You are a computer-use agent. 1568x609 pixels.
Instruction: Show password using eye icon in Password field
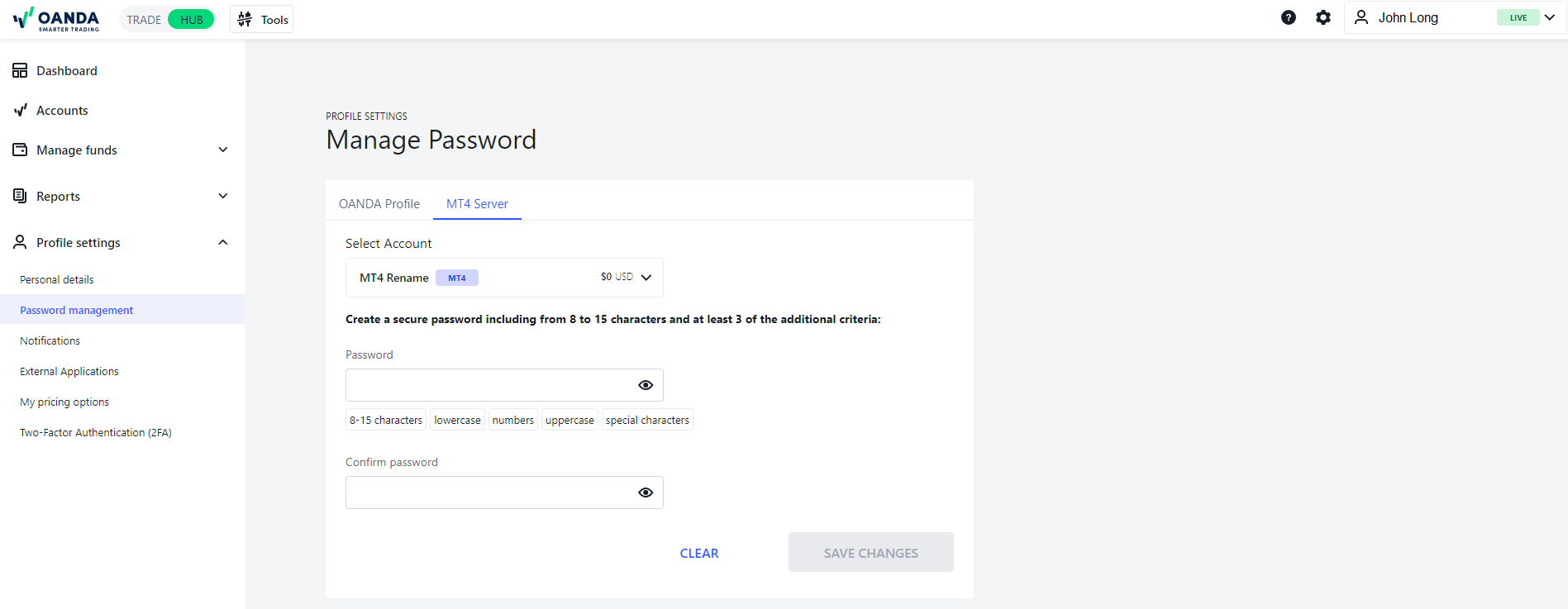point(646,385)
